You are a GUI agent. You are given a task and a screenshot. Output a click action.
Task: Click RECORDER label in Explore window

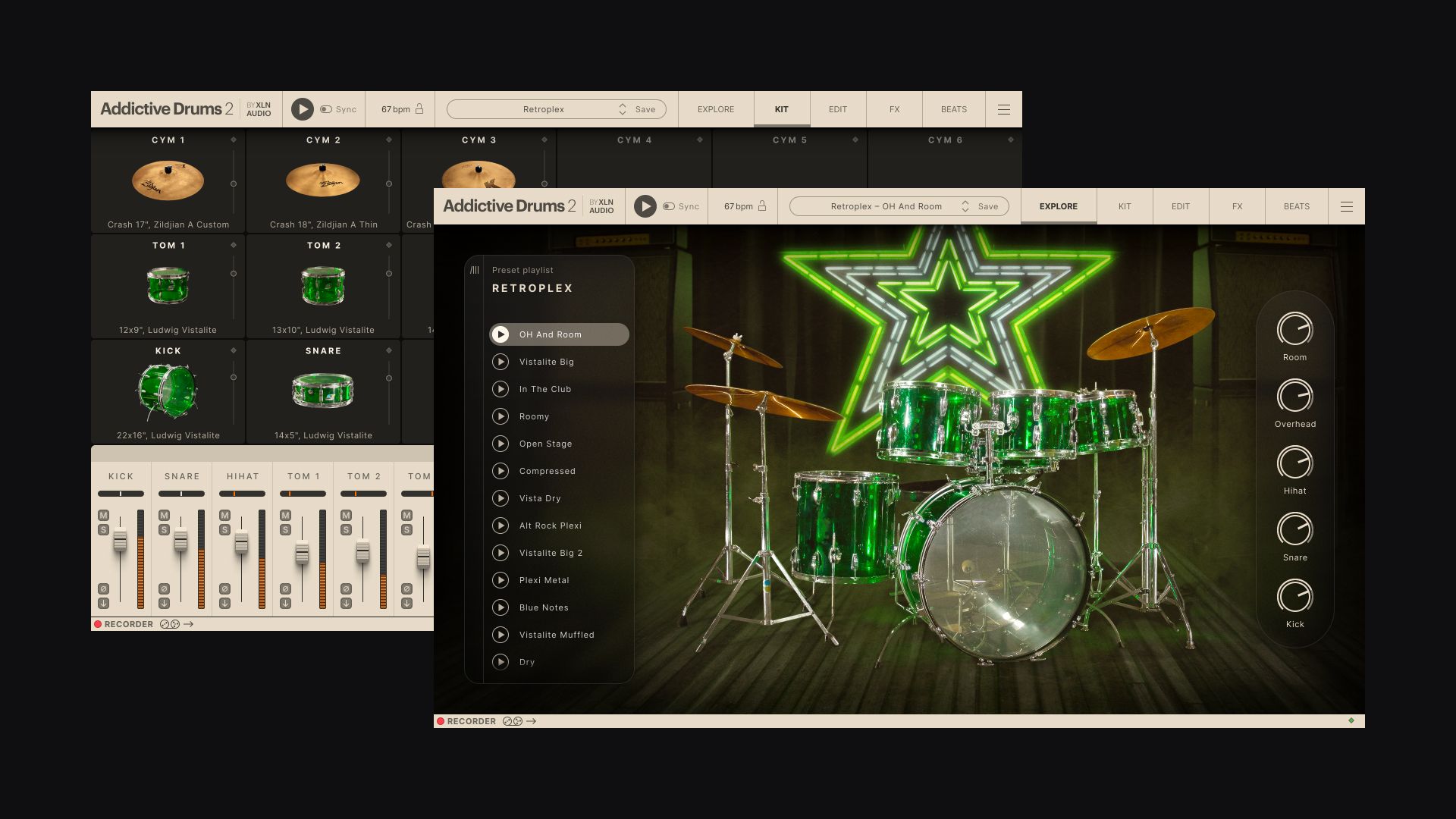click(471, 721)
